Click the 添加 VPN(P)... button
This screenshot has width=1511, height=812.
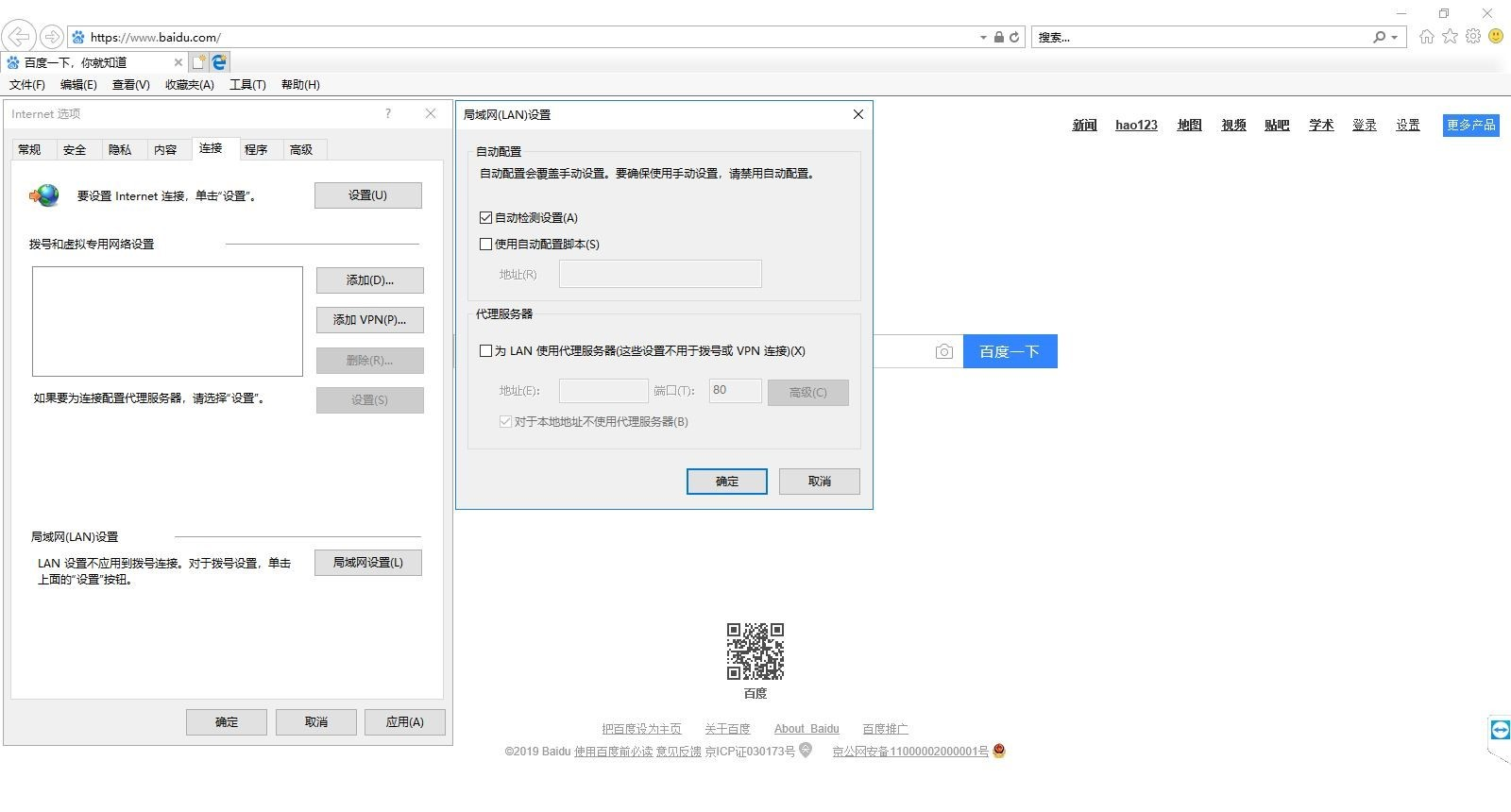369,320
